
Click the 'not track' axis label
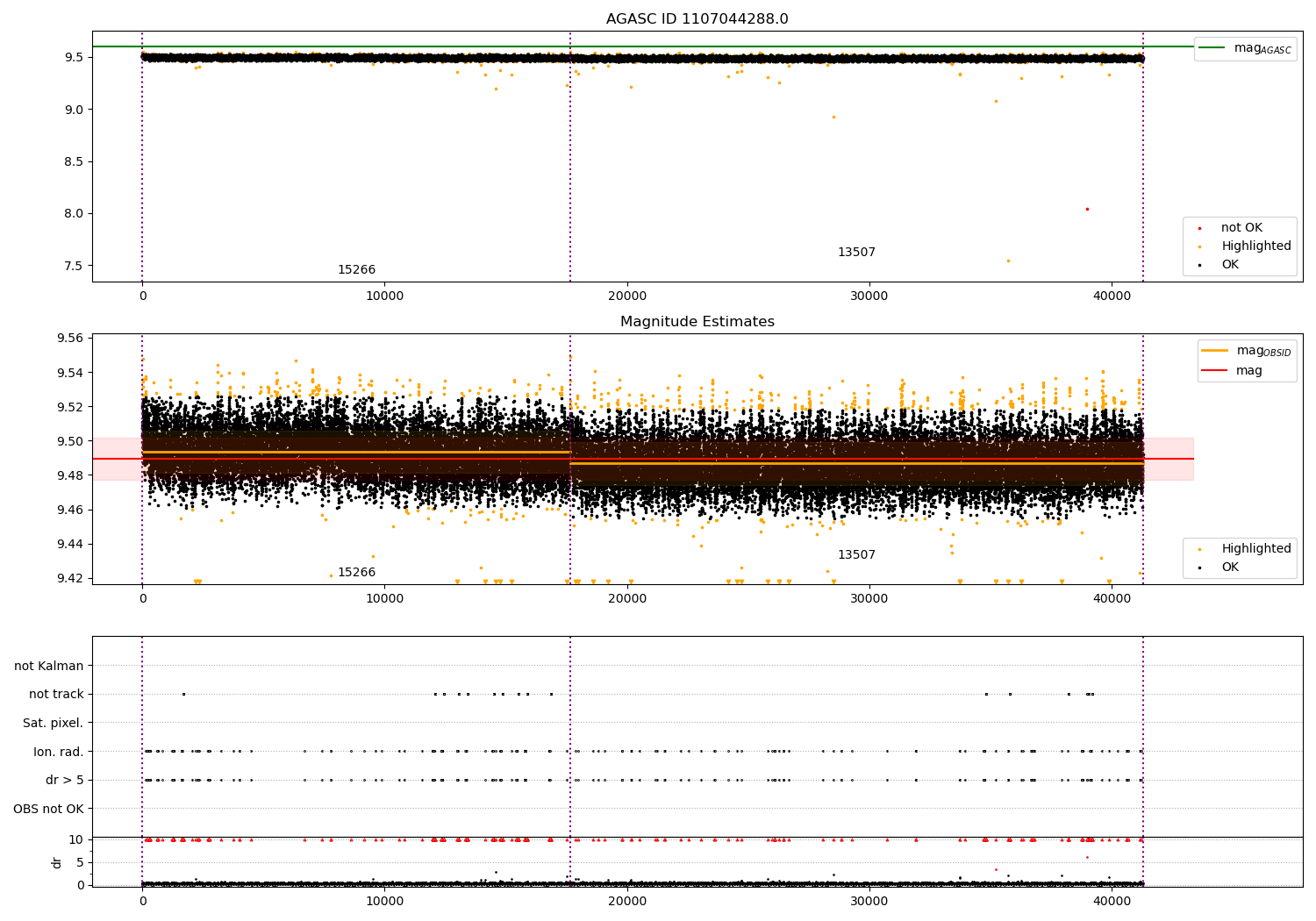56,695
